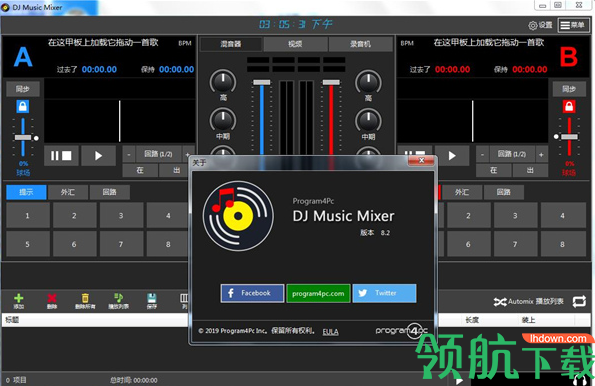Image resolution: width=595 pixels, height=386 pixels.
Task: Open the hamburger menu button
Action: coord(573,25)
